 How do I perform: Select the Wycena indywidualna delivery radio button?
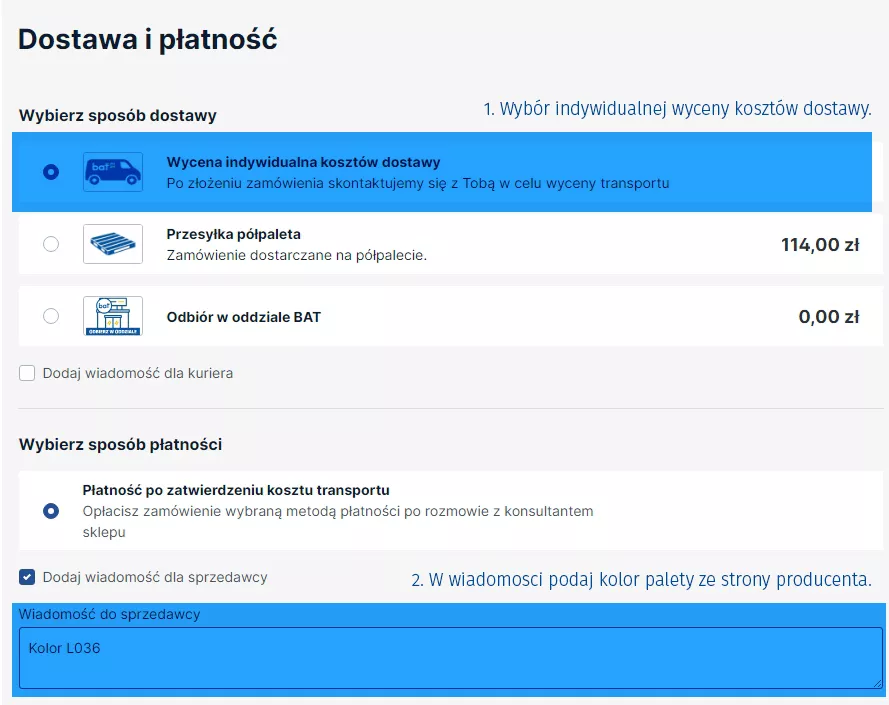tap(51, 172)
